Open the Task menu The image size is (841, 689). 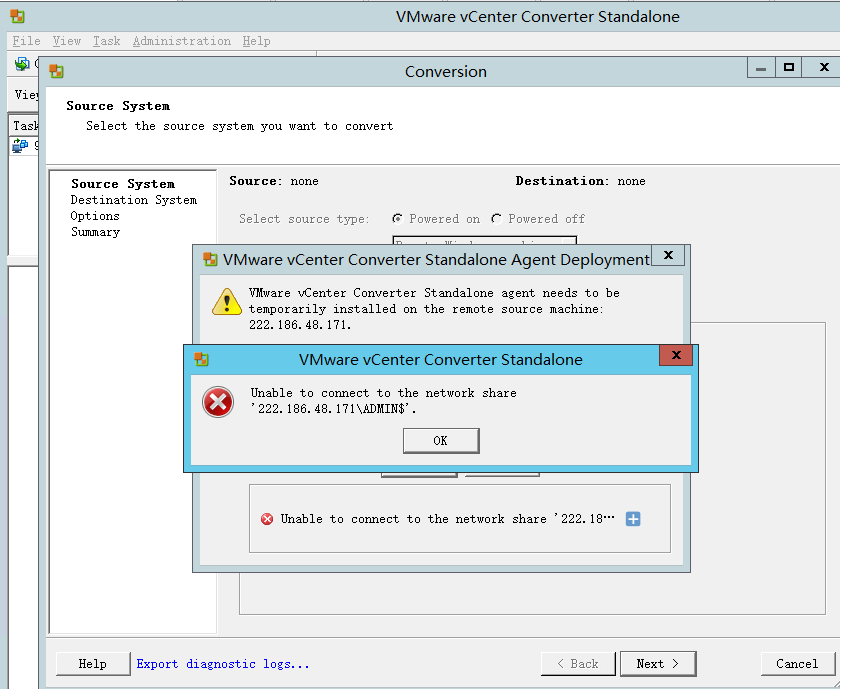click(x=106, y=41)
